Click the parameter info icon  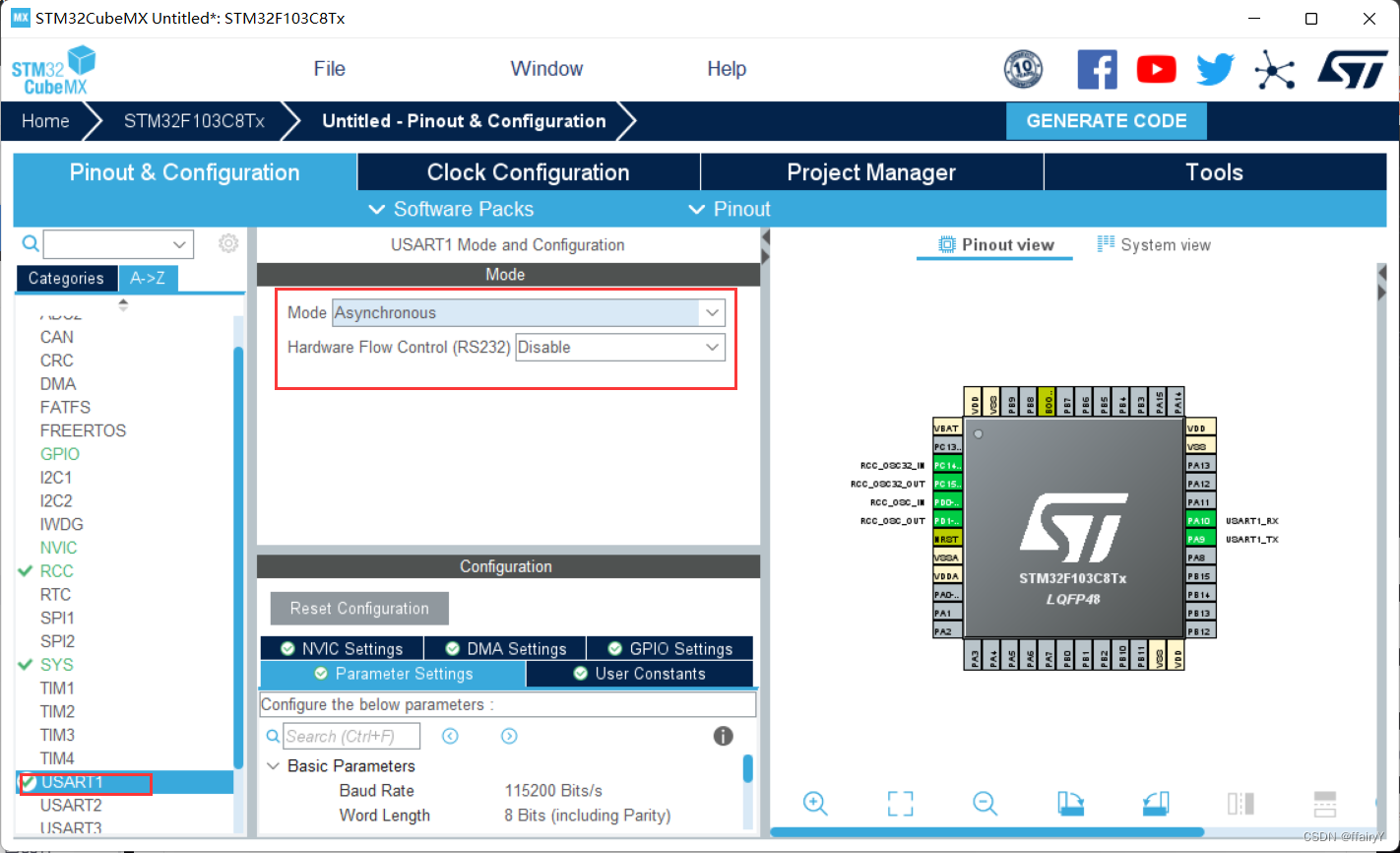point(723,736)
